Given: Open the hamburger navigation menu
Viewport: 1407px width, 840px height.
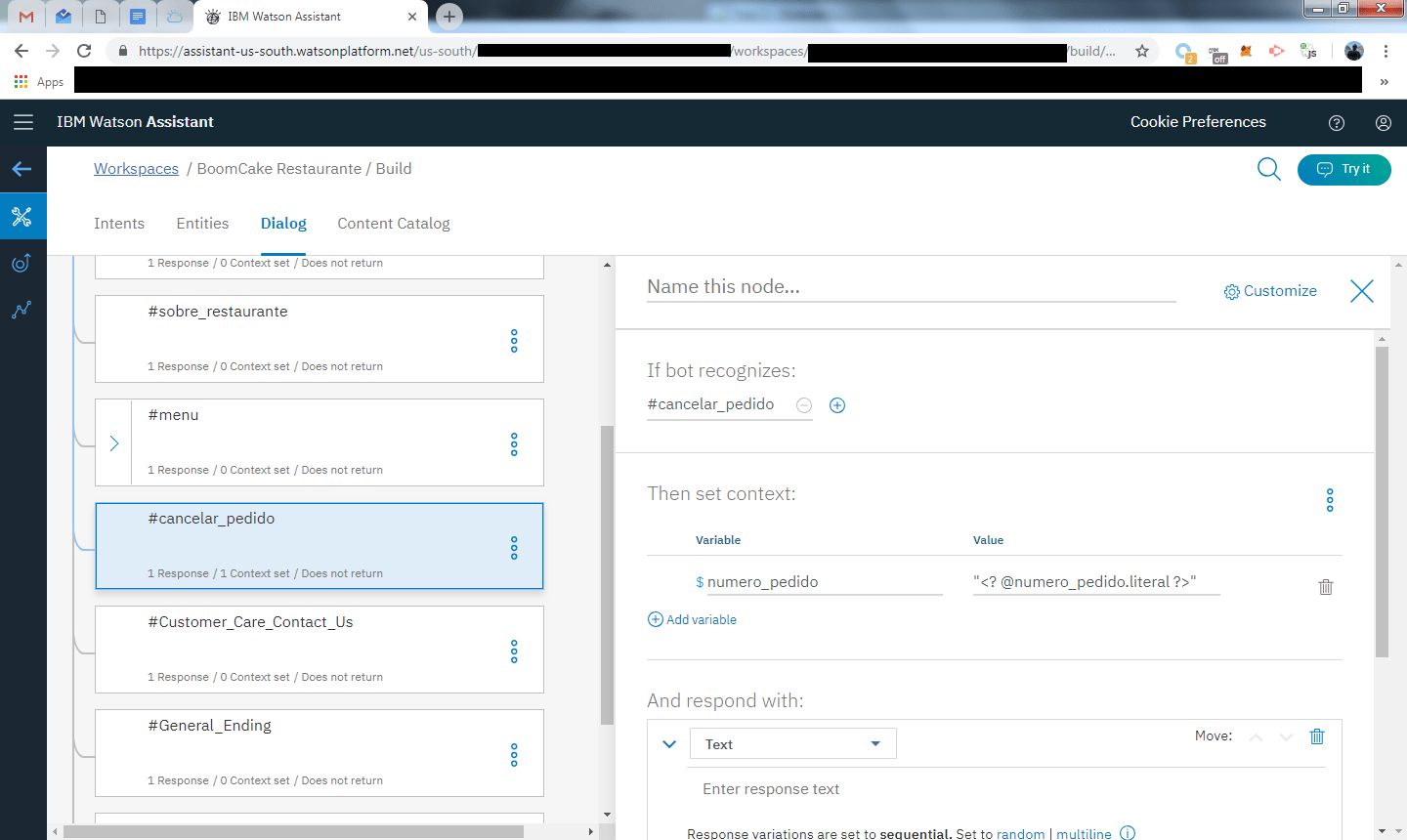Looking at the screenshot, I should 23,122.
